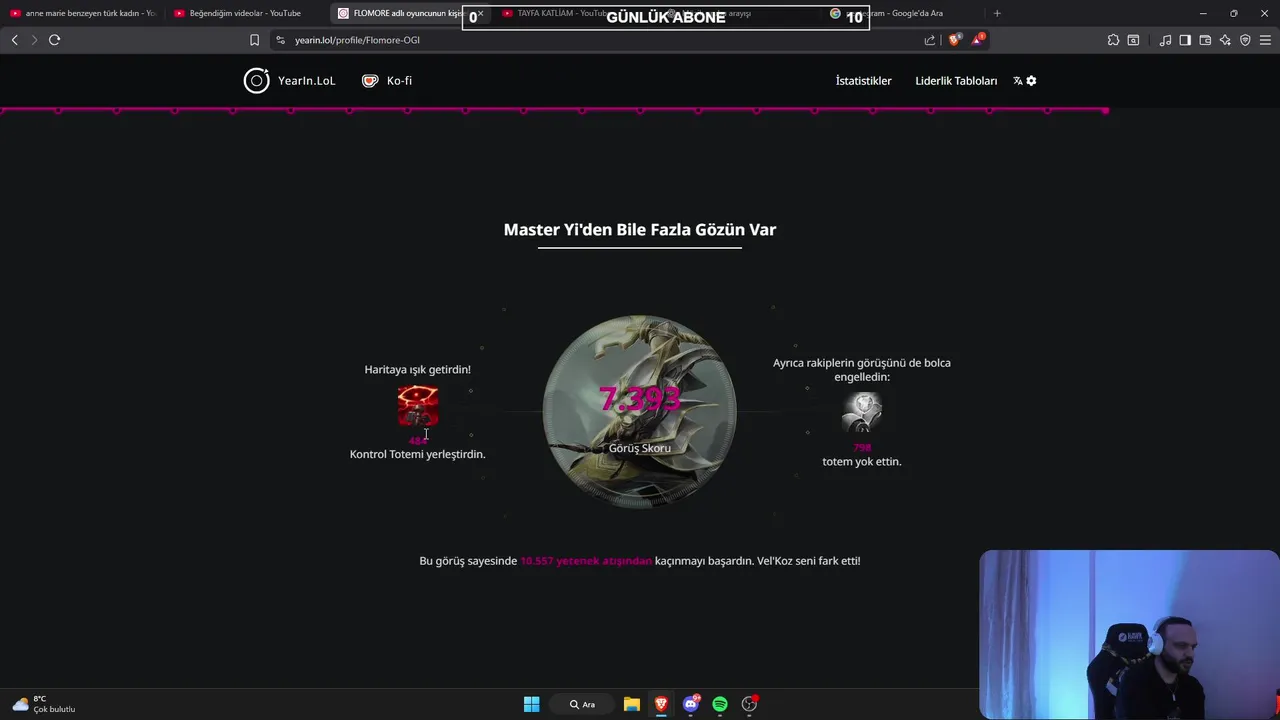Open the Extensions puzzle icon
Screen dimensions: 1280x720
pos(1113,40)
